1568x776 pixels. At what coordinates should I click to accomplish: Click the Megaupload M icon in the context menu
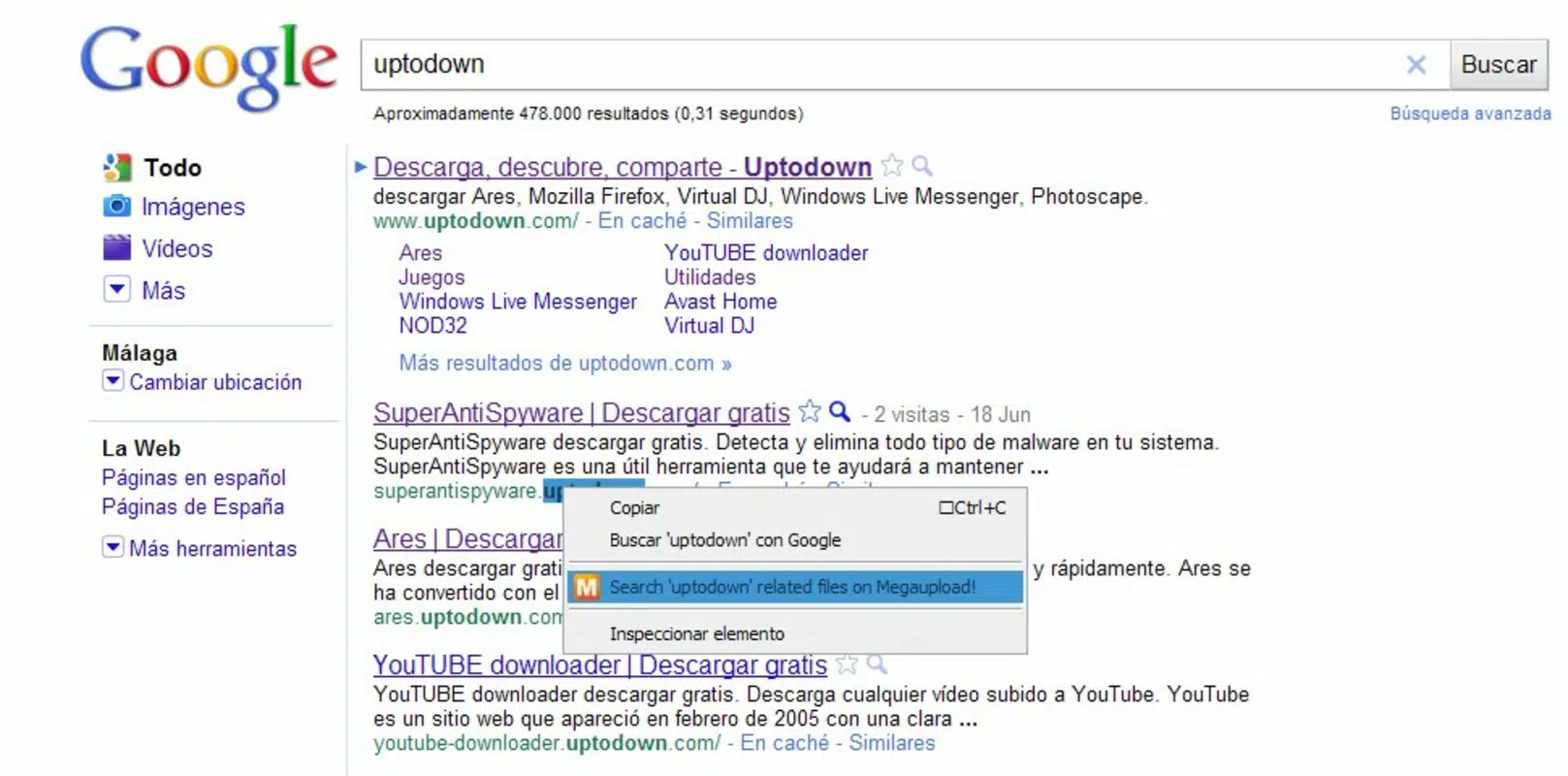tap(587, 587)
